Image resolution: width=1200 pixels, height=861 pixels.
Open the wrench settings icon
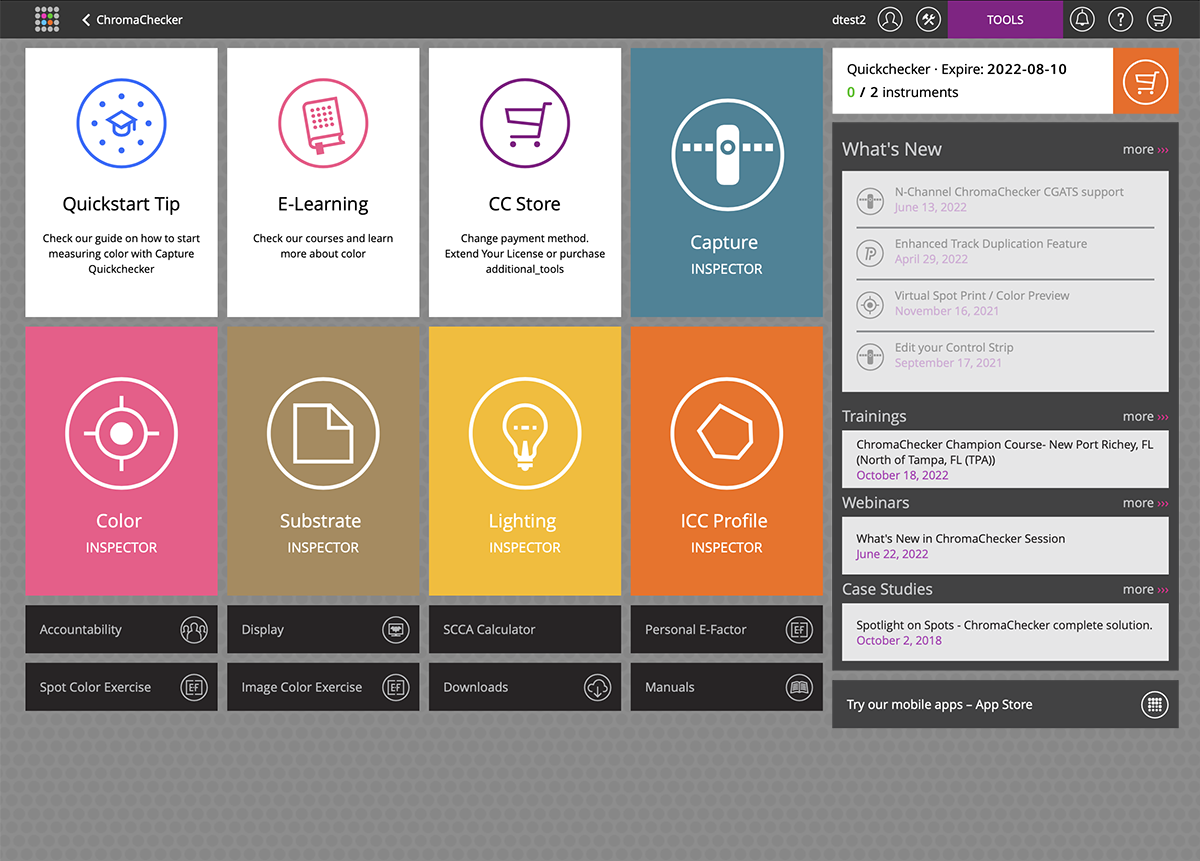[928, 19]
